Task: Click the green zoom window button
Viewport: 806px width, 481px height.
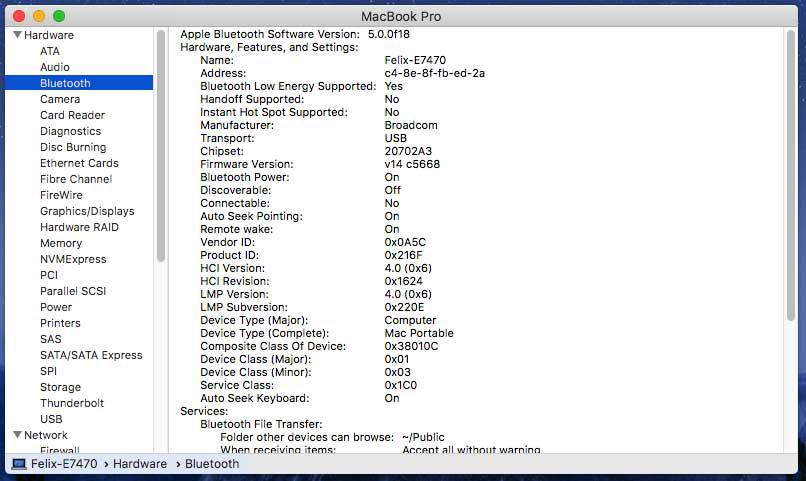Action: coord(59,16)
